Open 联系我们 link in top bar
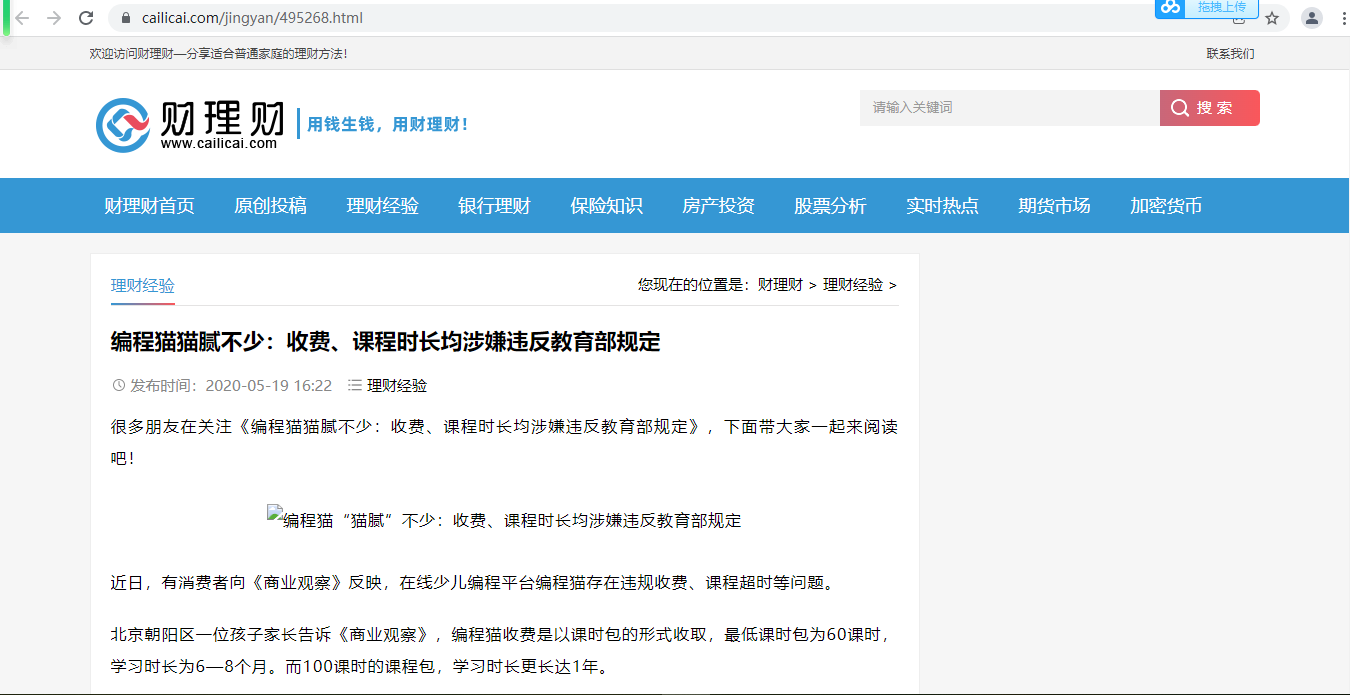 click(1230, 54)
